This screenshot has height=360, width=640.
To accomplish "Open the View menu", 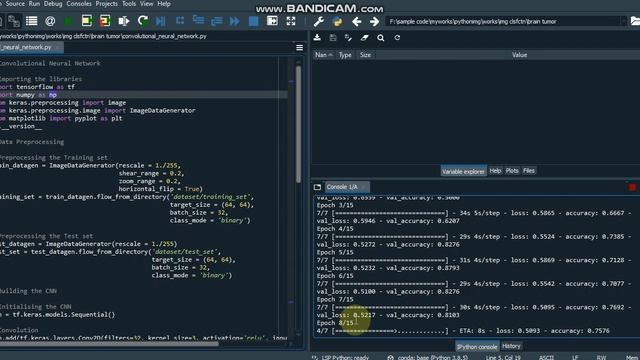I will (x=147, y=4).
